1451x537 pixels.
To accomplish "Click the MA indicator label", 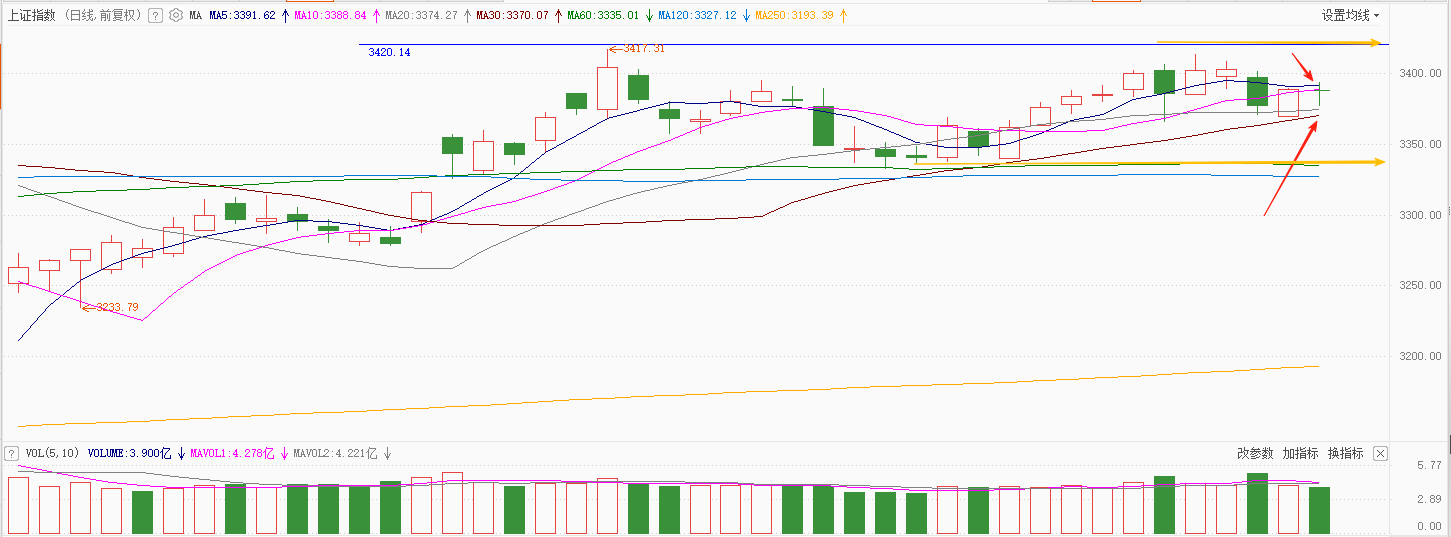I will [195, 16].
